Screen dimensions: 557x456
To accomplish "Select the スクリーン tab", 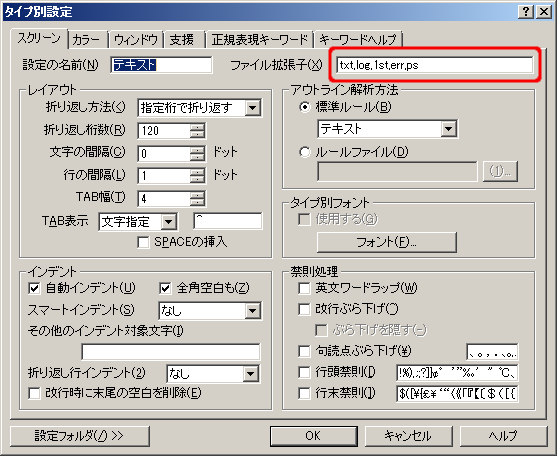I will [39, 38].
